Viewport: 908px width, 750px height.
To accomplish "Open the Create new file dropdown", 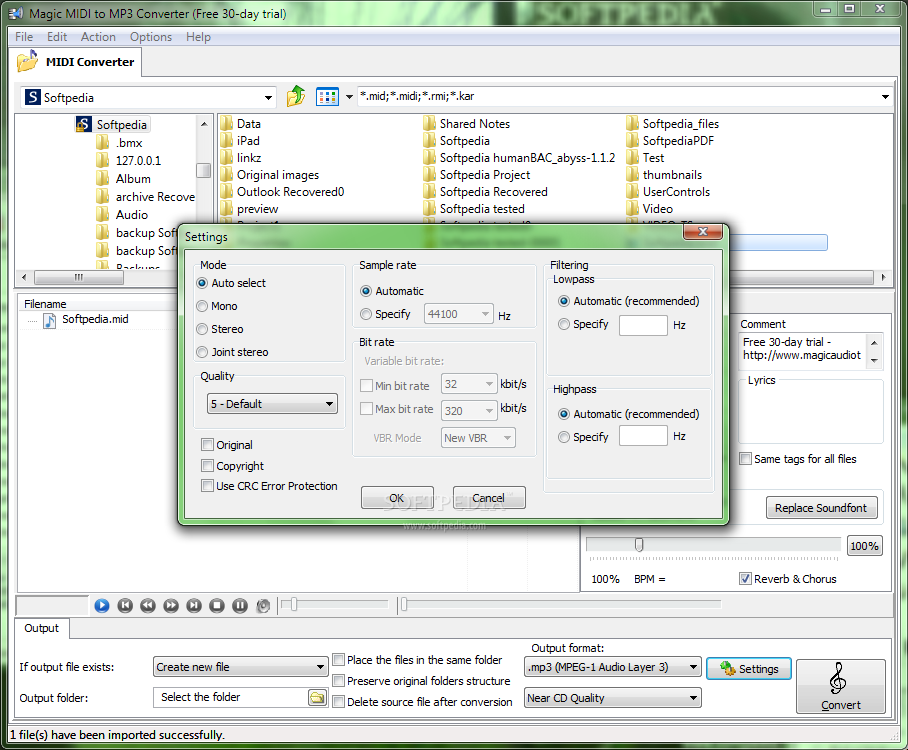I will point(241,667).
